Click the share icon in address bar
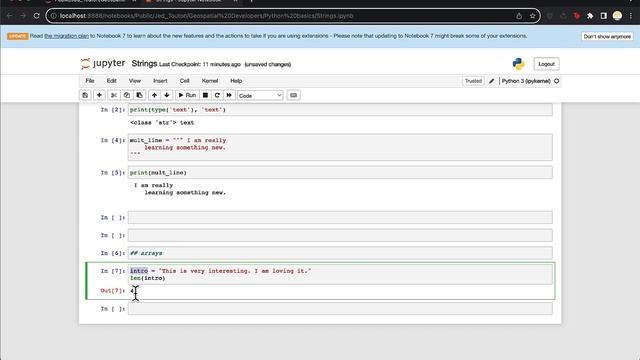640x360 pixels. pyautogui.click(x=519, y=16)
